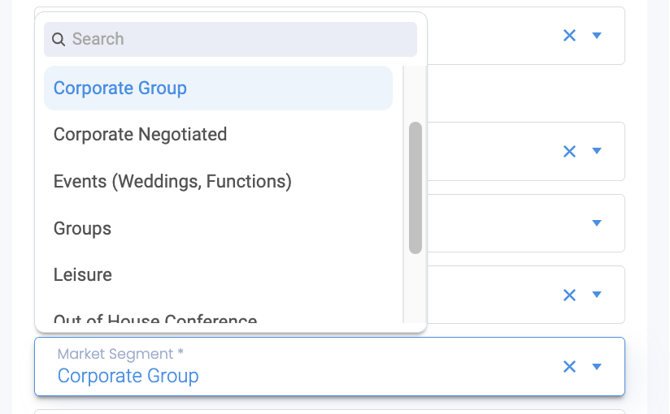This screenshot has width=670, height=414.
Task: Expand the second field's dropdown arrow
Action: (x=597, y=151)
